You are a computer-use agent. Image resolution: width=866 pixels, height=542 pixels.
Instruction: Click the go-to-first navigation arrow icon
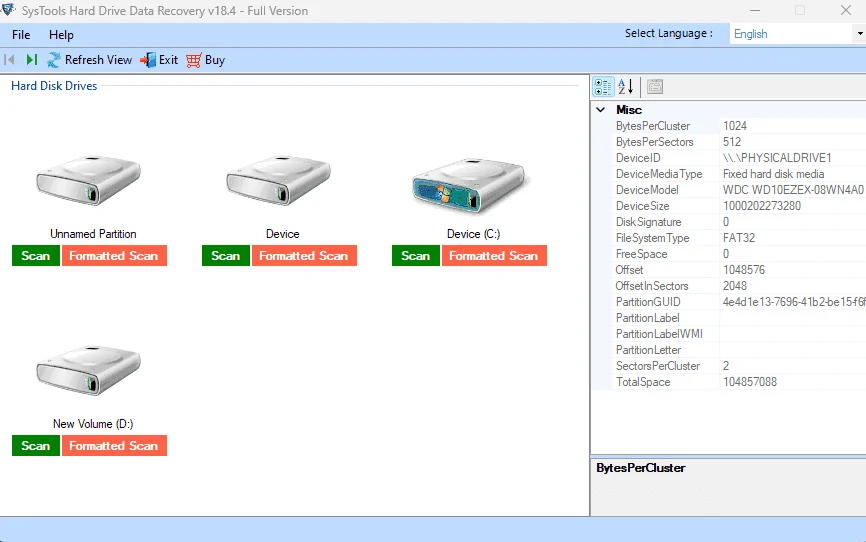(9, 60)
